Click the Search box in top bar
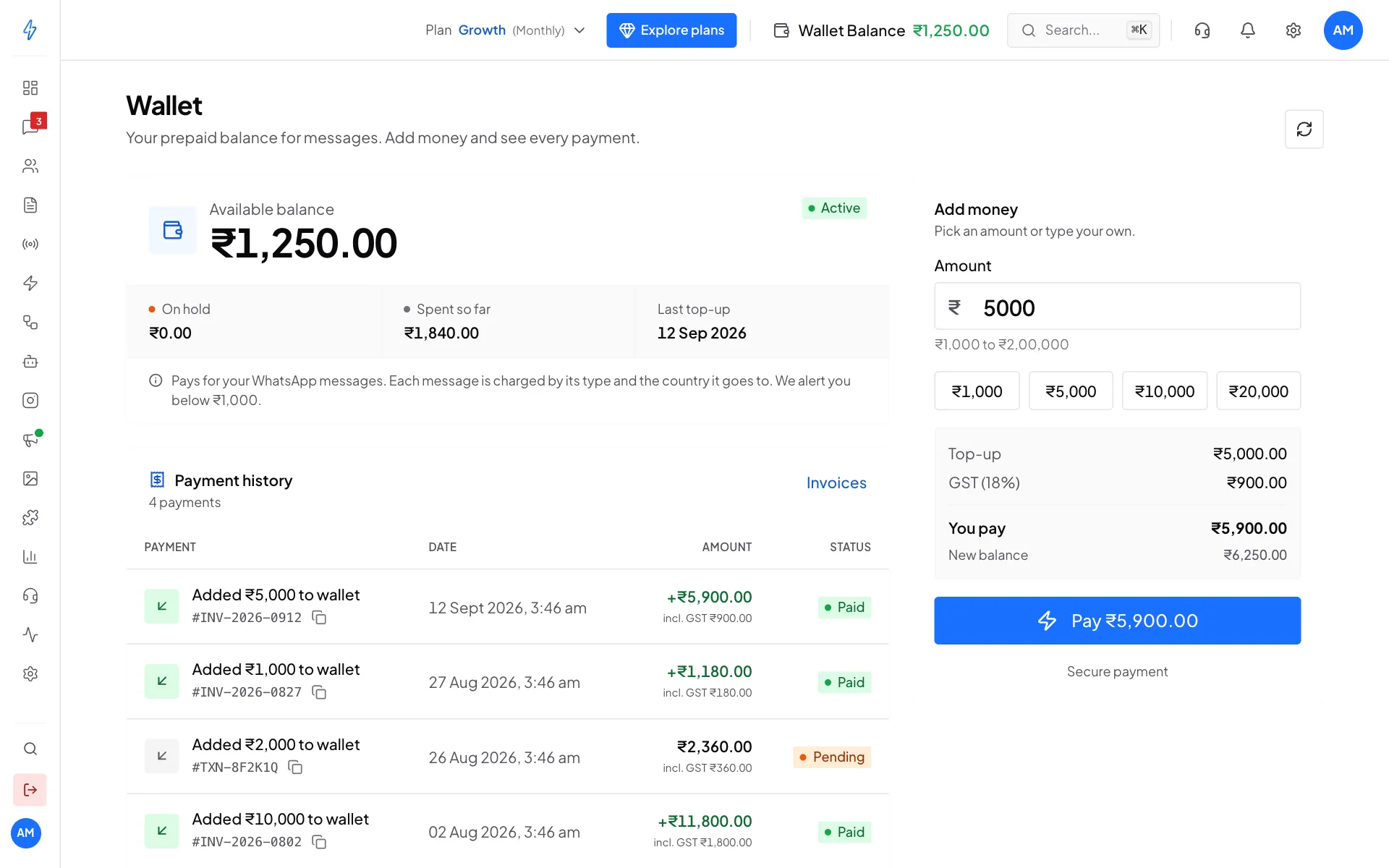This screenshot has height=868, width=1389. (1083, 30)
